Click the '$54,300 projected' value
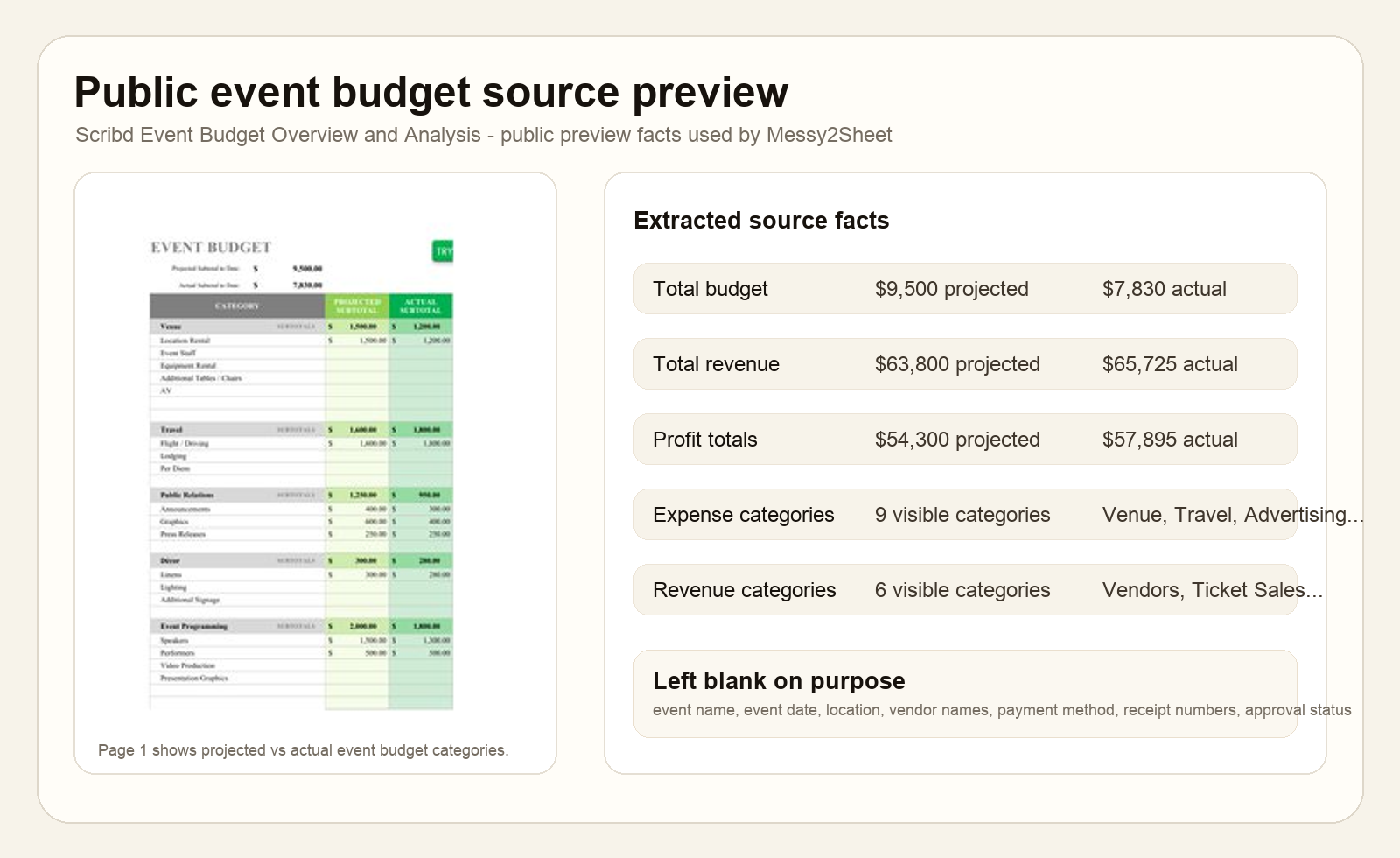The height and width of the screenshot is (858, 1400). [x=957, y=440]
